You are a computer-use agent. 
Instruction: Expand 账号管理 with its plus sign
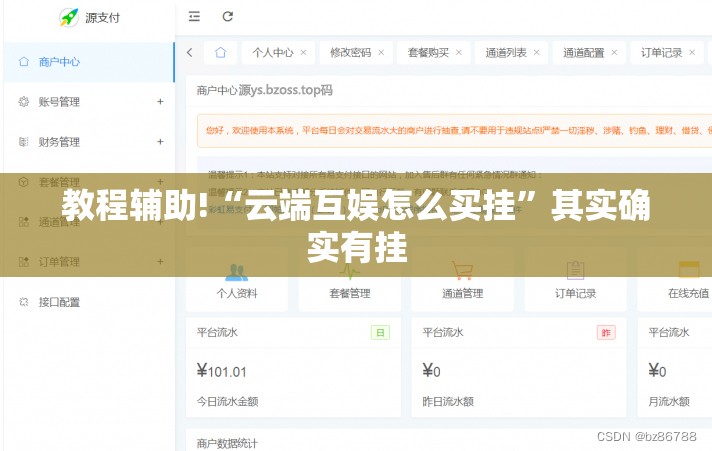(x=160, y=102)
